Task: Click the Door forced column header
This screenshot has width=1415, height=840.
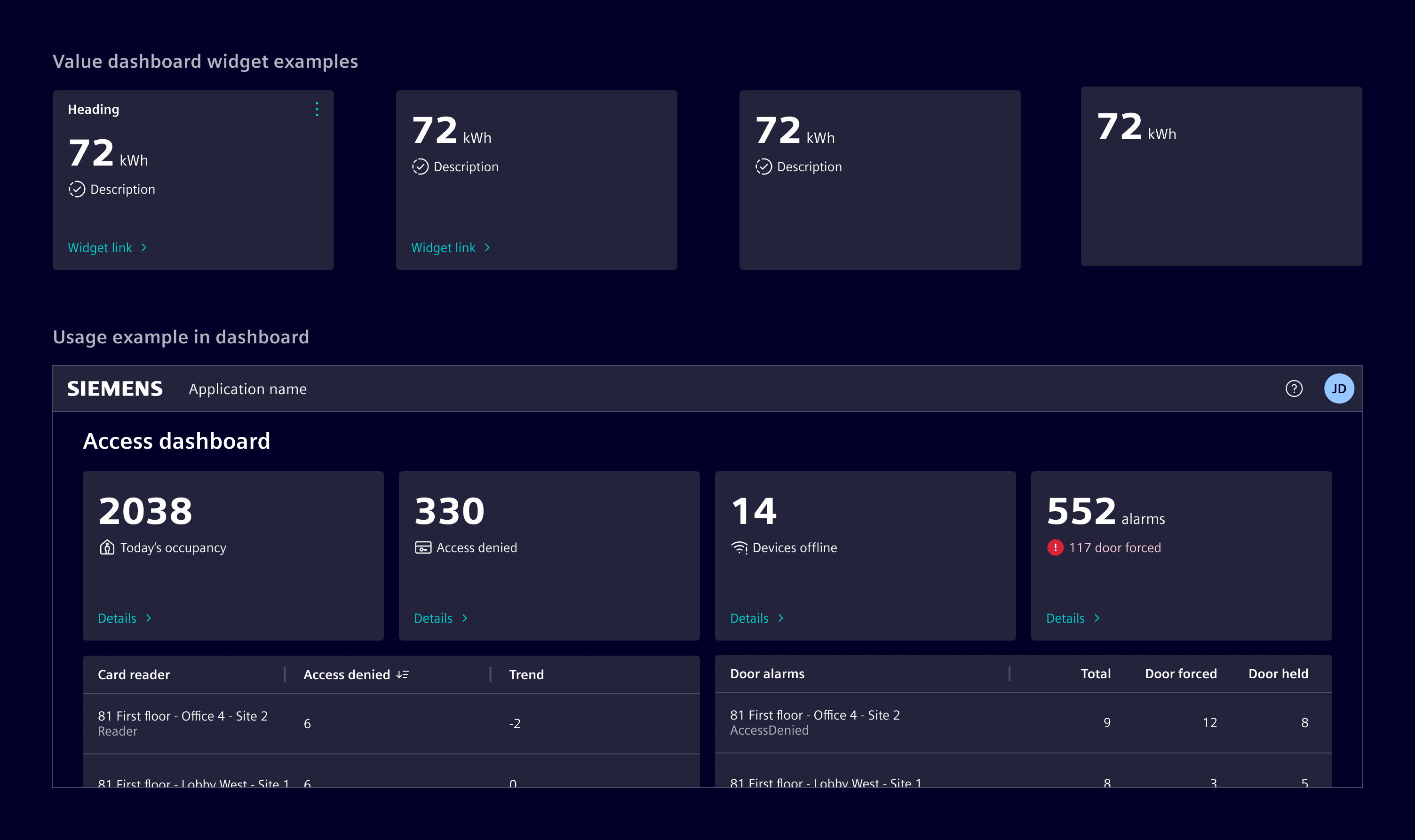Action: [1181, 674]
